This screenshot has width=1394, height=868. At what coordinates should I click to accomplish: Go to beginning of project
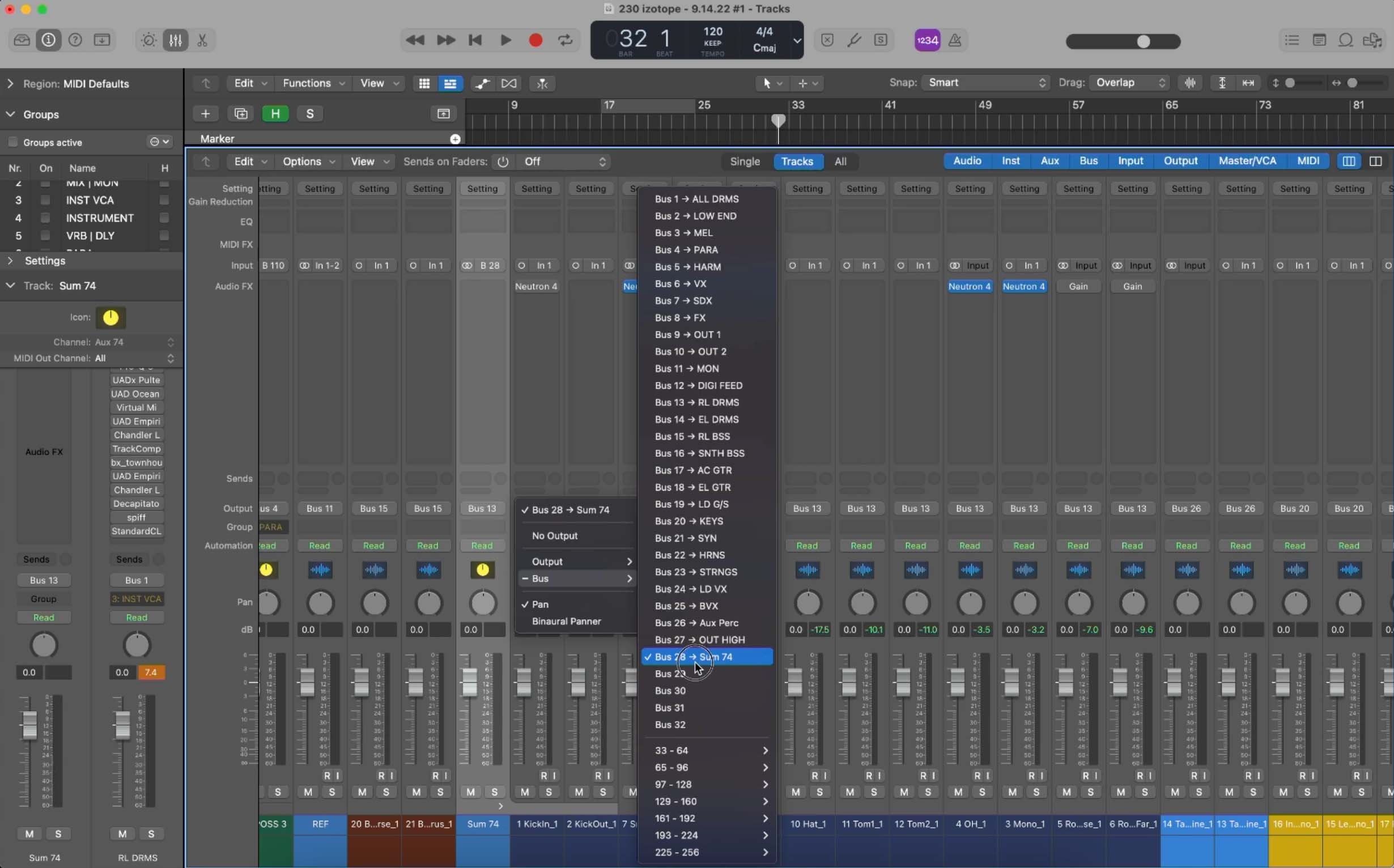tap(475, 40)
